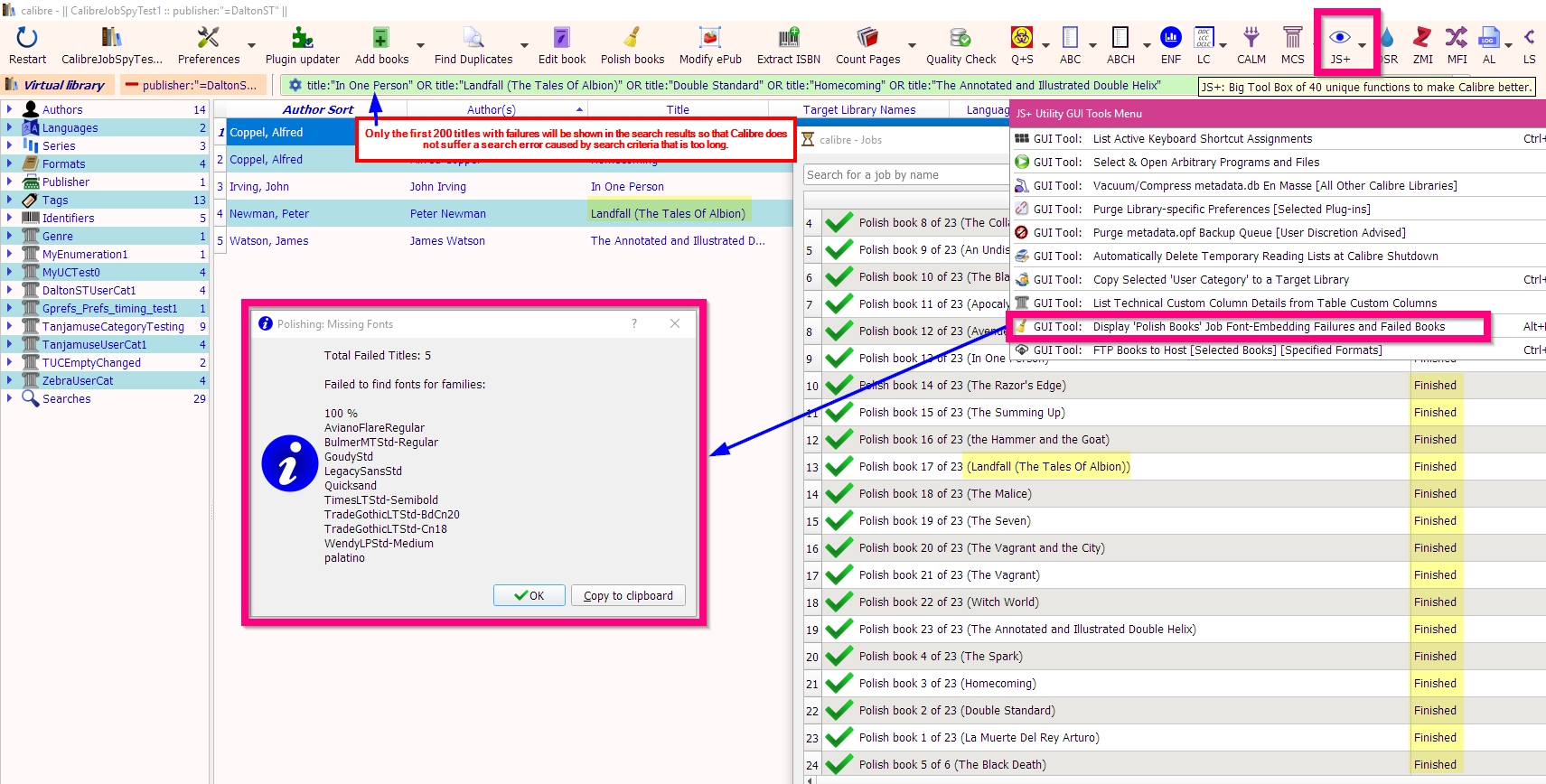Click the ENF toolbar icon
The image size is (1546, 784).
(1171, 37)
